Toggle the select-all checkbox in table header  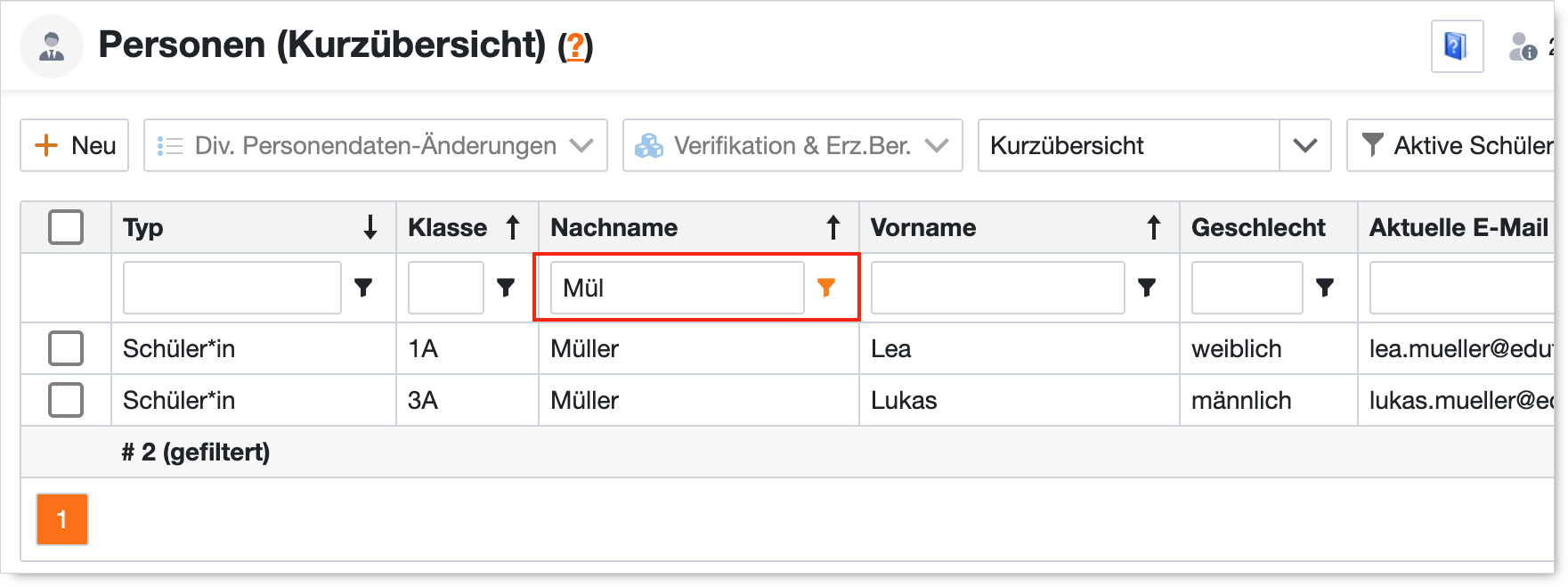click(x=66, y=227)
